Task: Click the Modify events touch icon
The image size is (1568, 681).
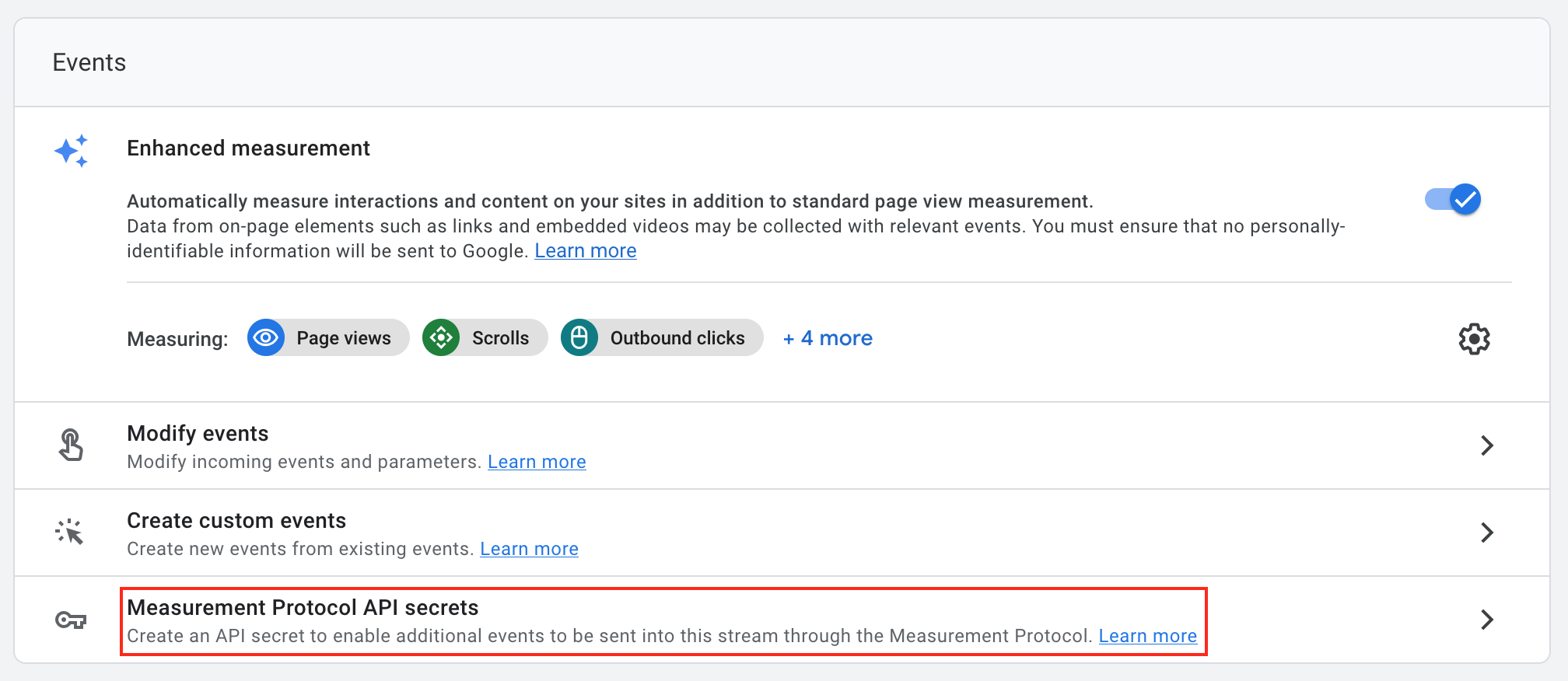Action: click(71, 445)
